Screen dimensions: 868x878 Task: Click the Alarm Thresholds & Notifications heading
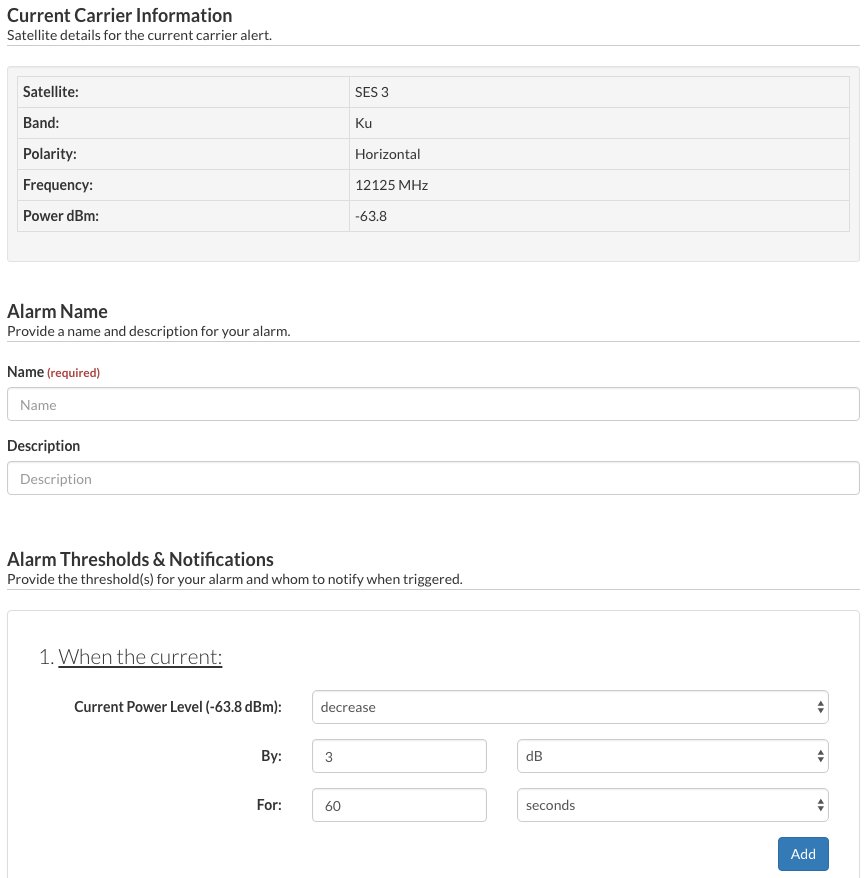coord(141,559)
